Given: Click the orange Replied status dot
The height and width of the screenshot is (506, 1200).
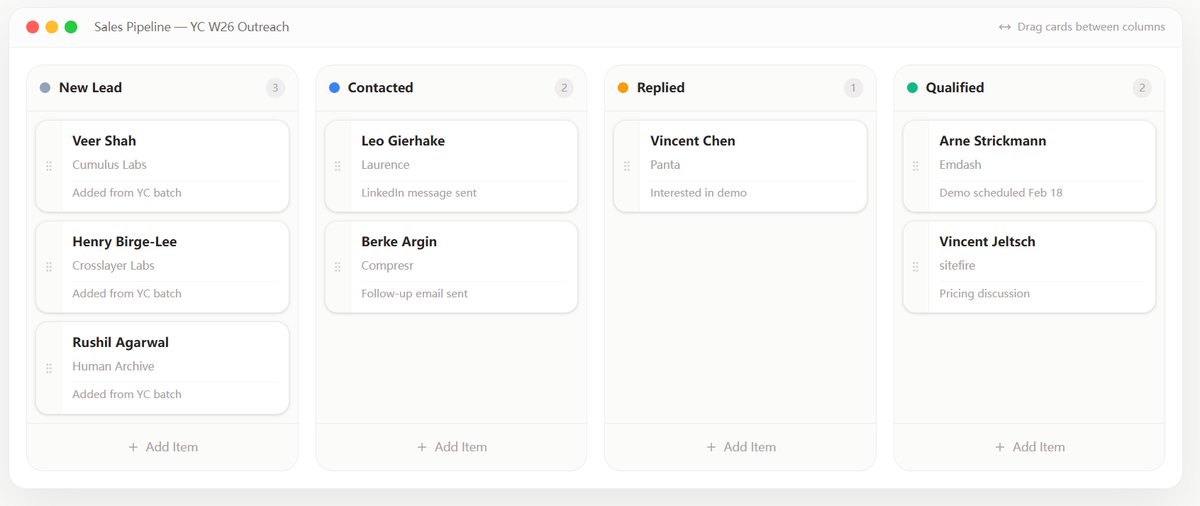Looking at the screenshot, I should [x=623, y=88].
